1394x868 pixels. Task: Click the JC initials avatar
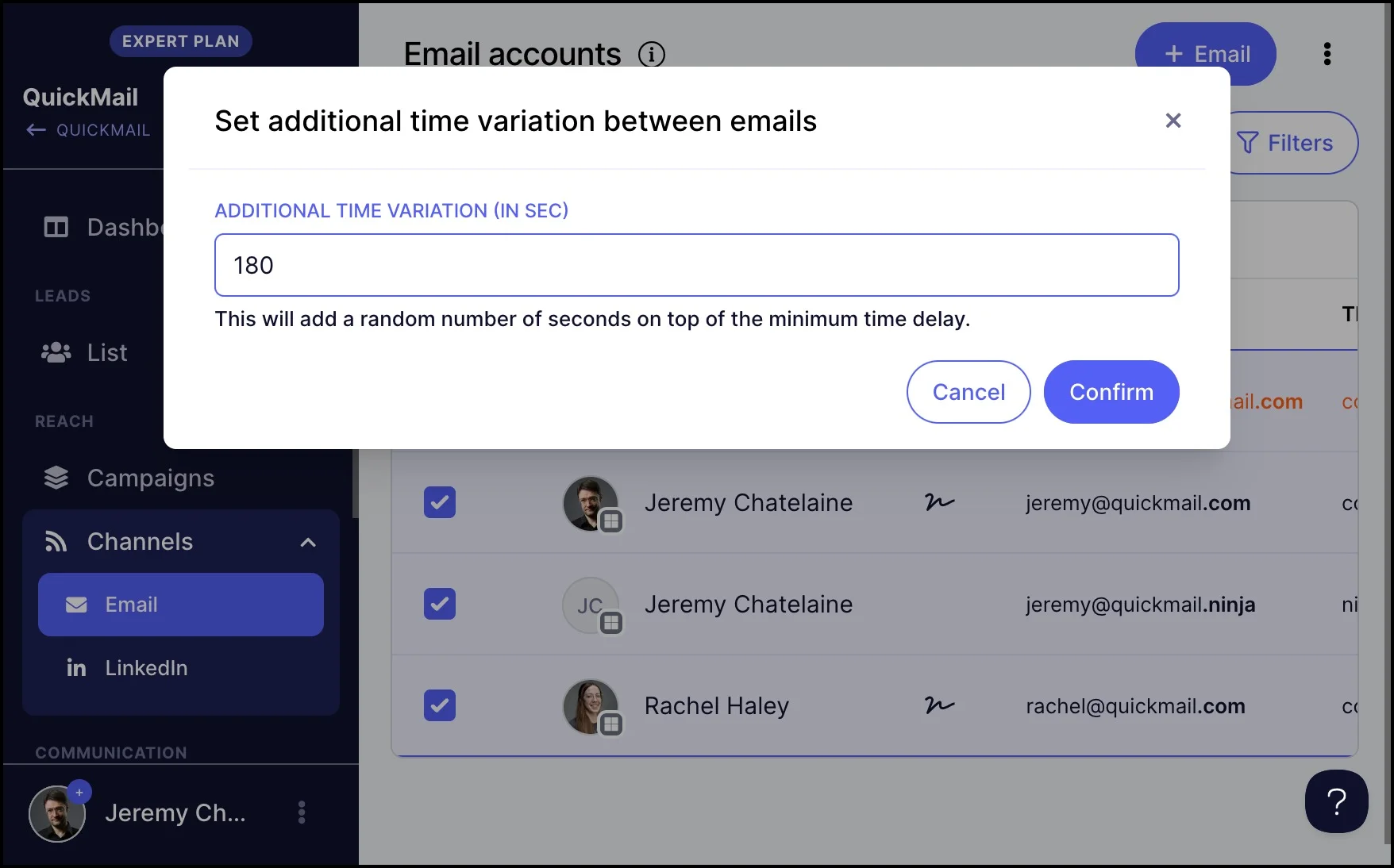point(591,605)
